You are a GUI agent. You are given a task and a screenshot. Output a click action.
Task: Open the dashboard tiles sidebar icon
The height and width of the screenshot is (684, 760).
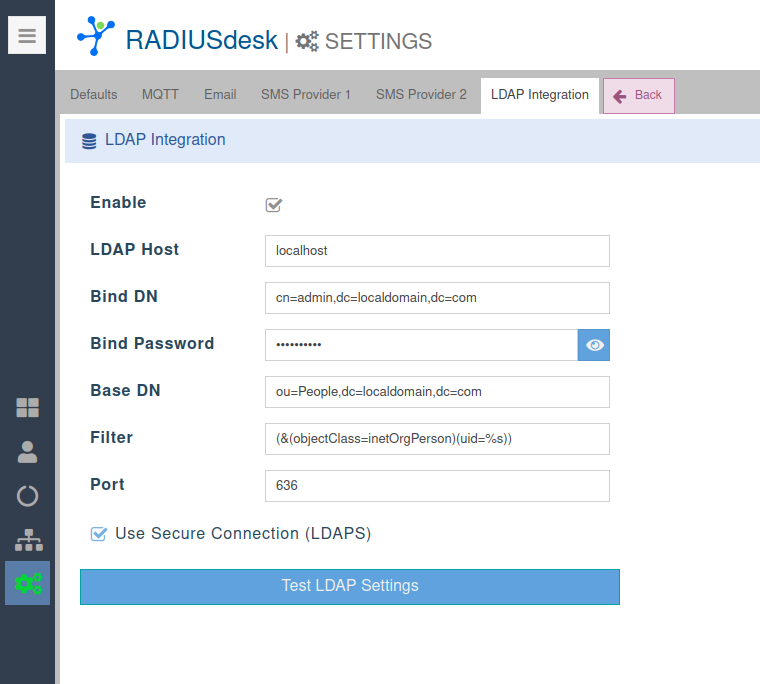[28, 407]
